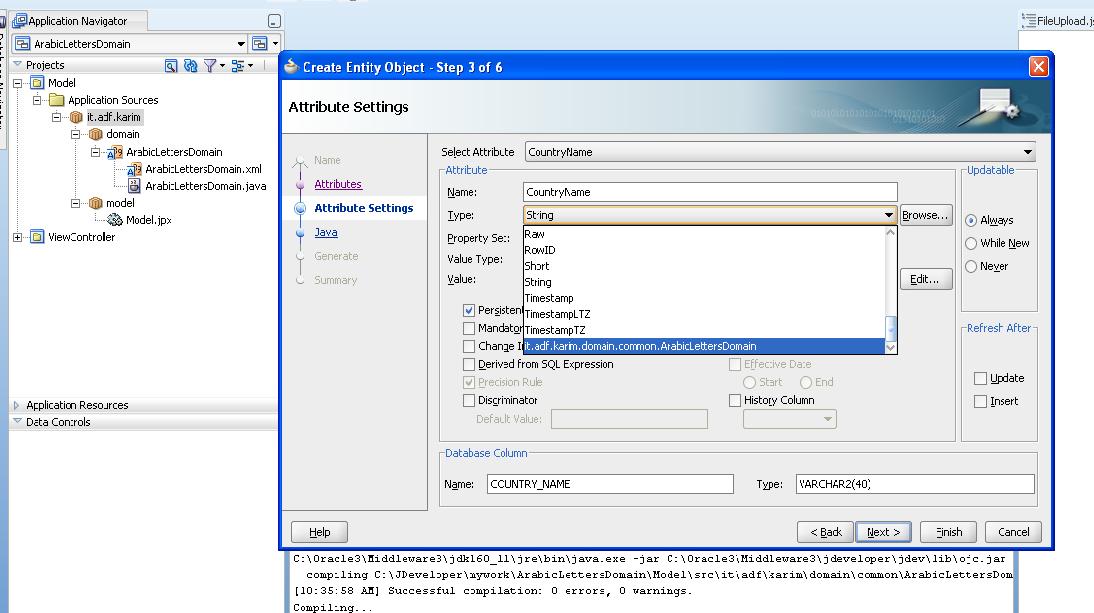
Task: Open the filter icon in Projects toolbar
Action: click(x=209, y=66)
